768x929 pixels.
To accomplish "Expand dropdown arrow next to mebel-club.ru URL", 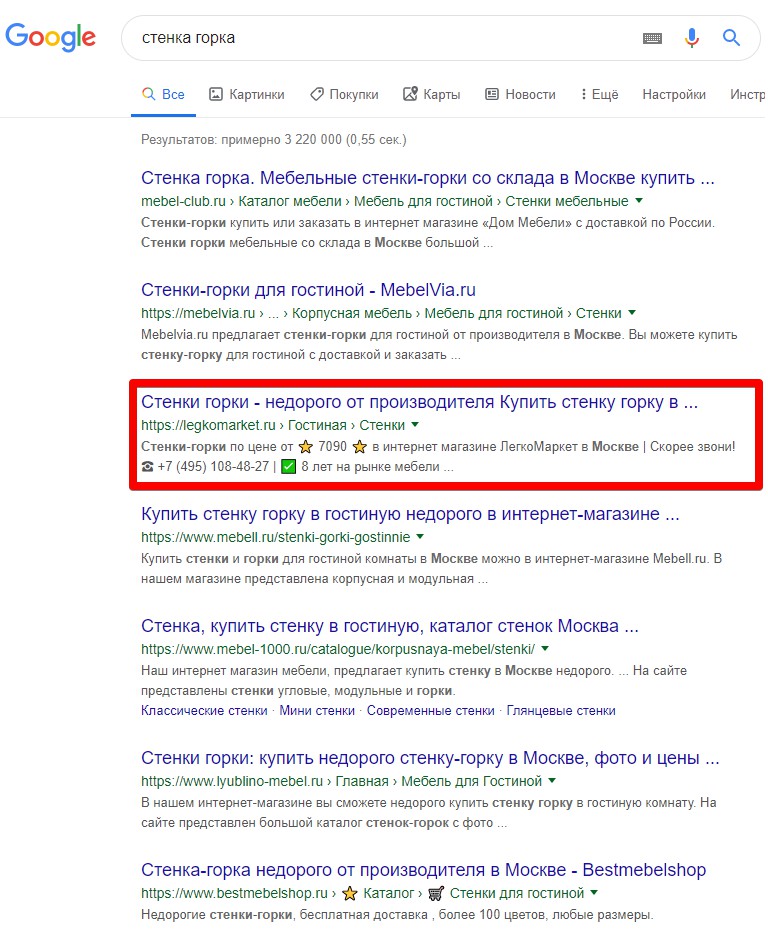I will tap(639, 201).
